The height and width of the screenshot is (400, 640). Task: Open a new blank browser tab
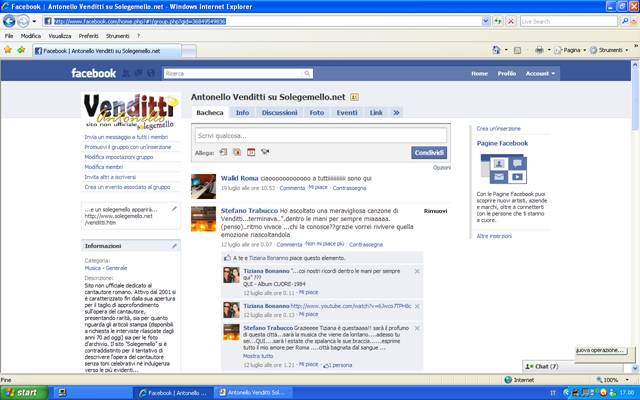tap(189, 51)
